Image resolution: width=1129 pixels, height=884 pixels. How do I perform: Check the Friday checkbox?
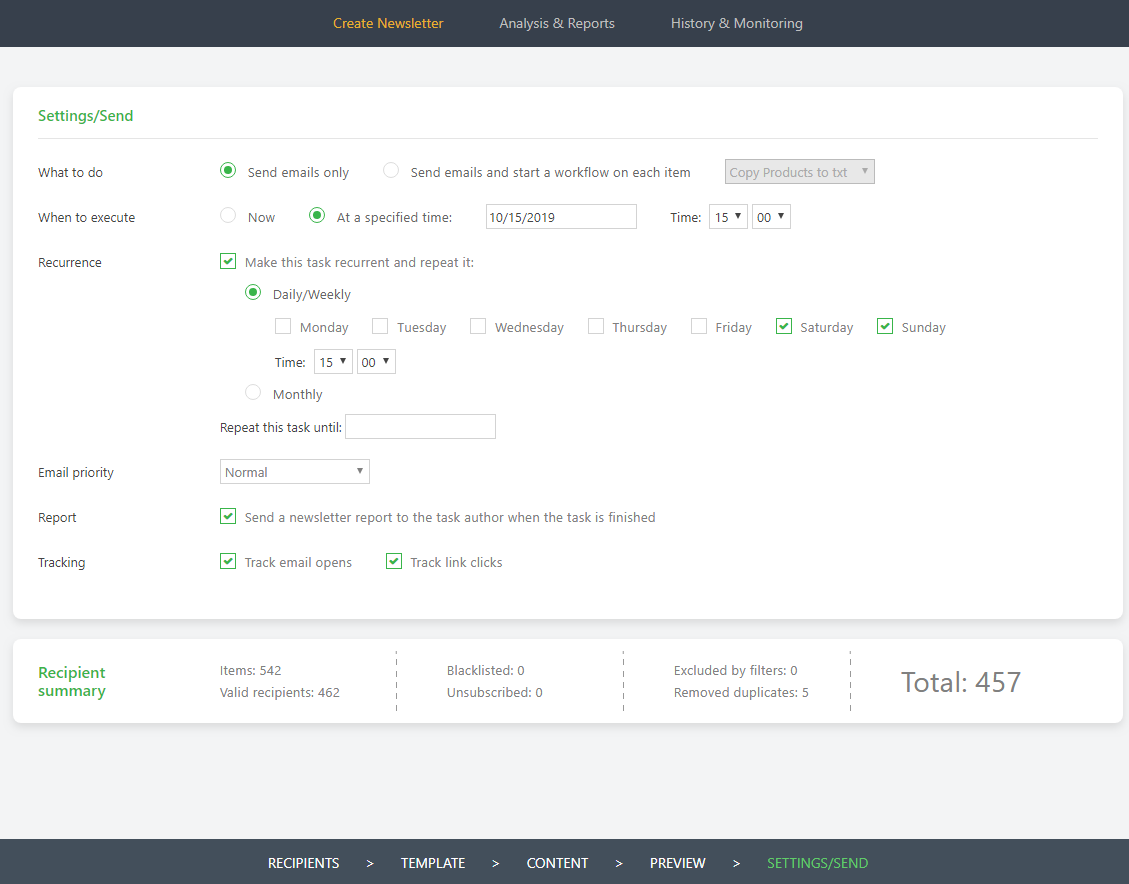click(698, 327)
